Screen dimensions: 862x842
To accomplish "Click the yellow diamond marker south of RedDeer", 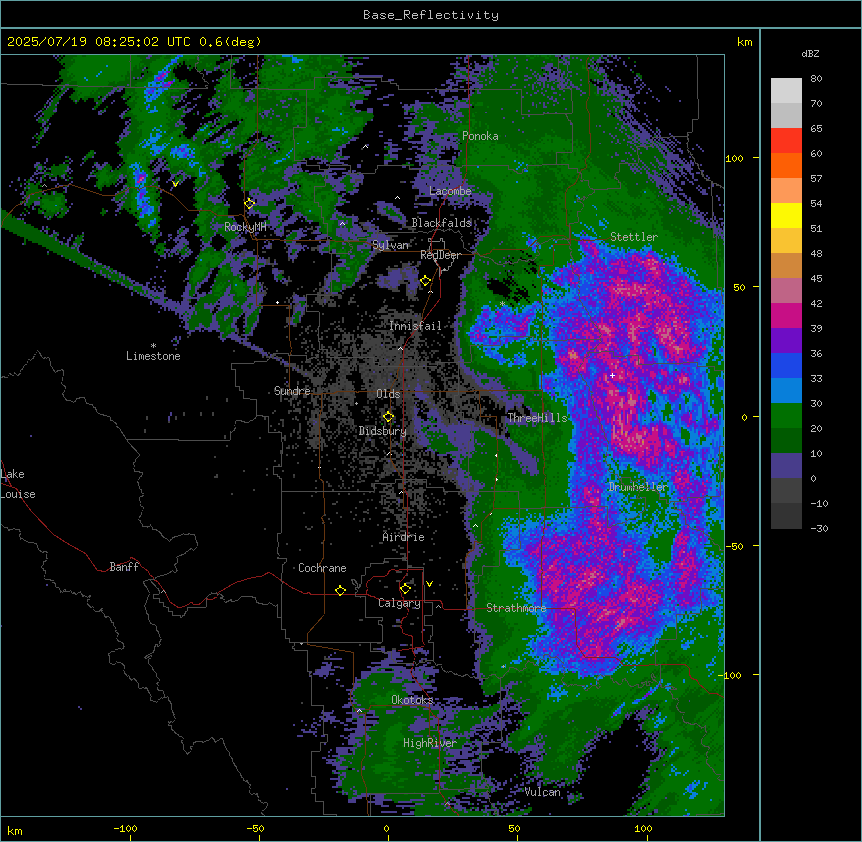I will [425, 281].
